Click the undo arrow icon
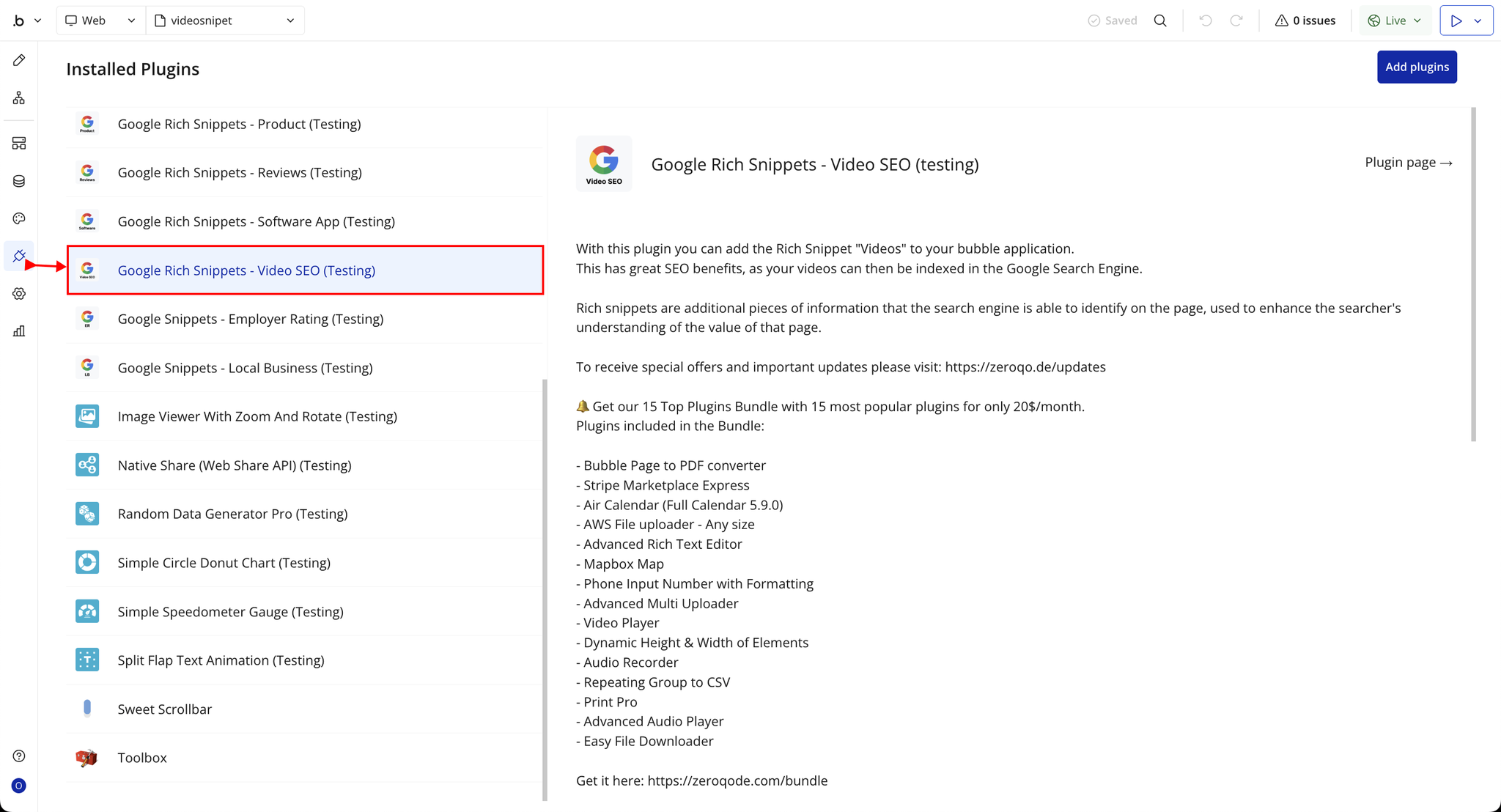 [1205, 21]
